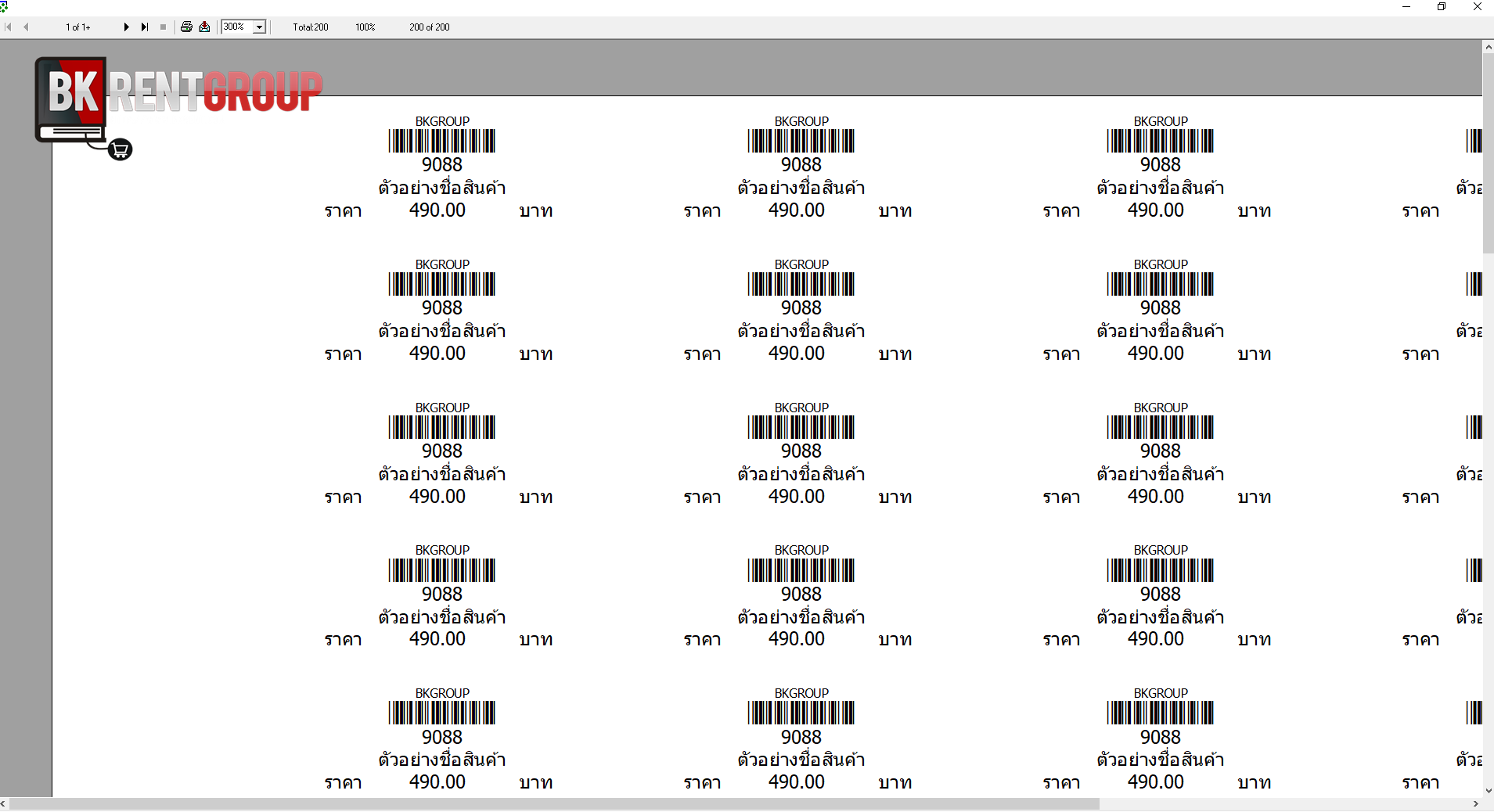Image resolution: width=1494 pixels, height=812 pixels.
Task: Click the vertical scrollbar thumb
Action: tap(1488, 153)
